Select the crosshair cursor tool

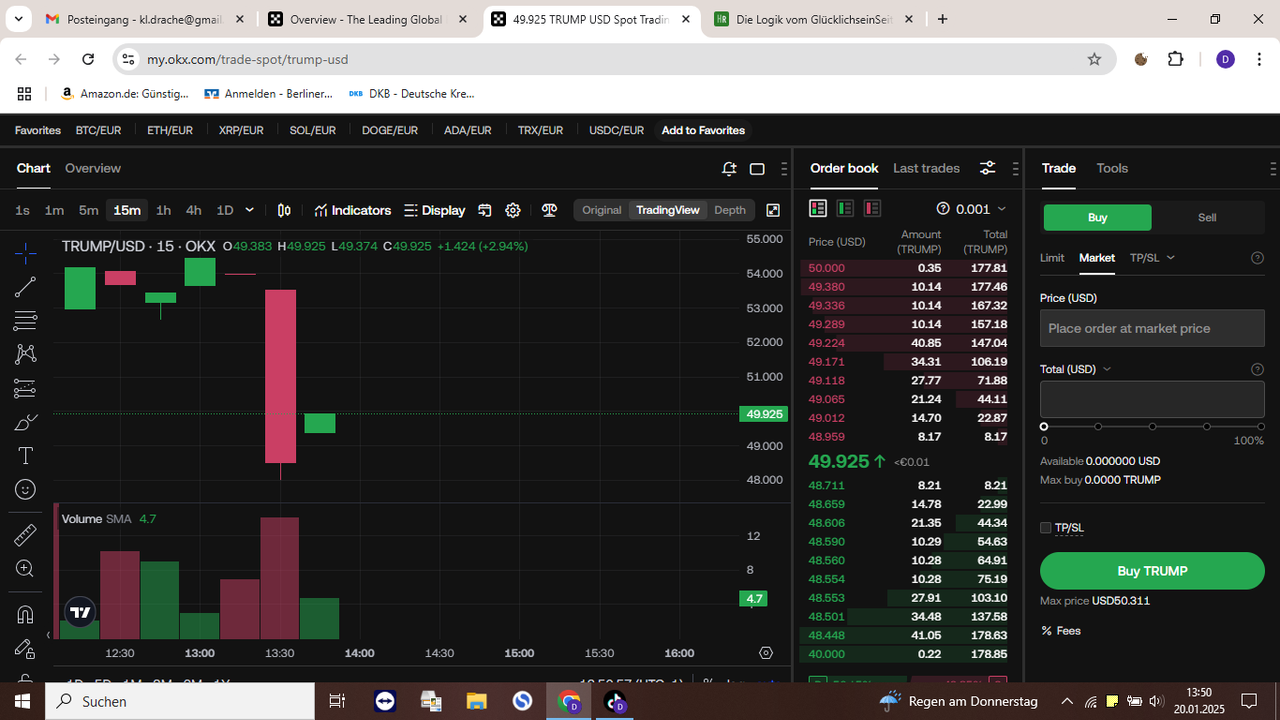[x=25, y=252]
